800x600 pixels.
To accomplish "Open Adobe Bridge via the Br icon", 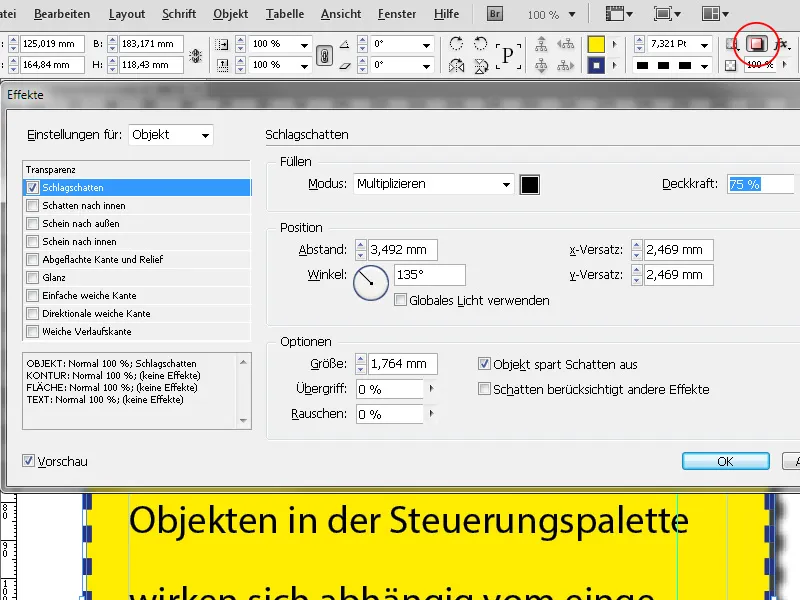I will coord(494,14).
